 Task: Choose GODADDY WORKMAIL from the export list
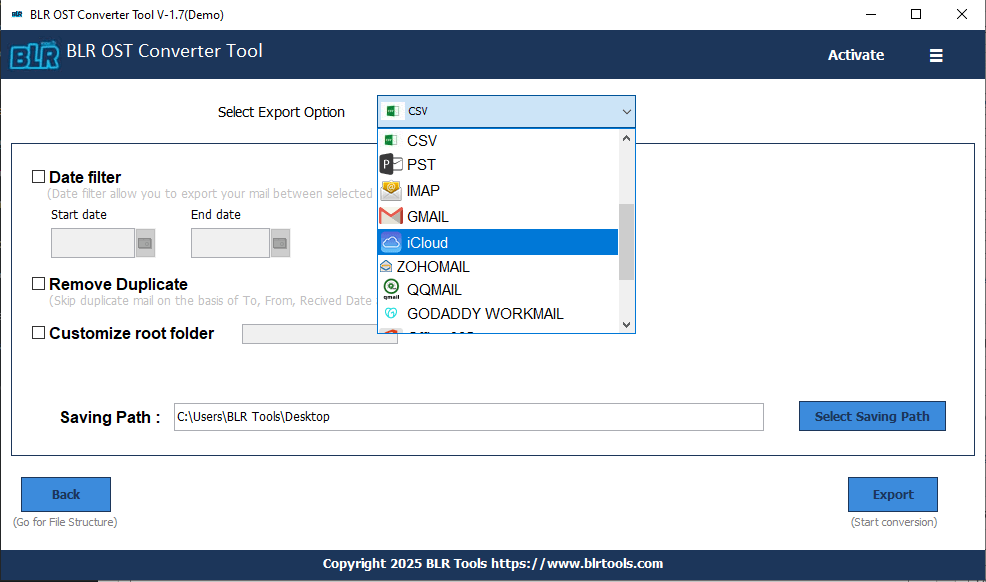coord(498,313)
